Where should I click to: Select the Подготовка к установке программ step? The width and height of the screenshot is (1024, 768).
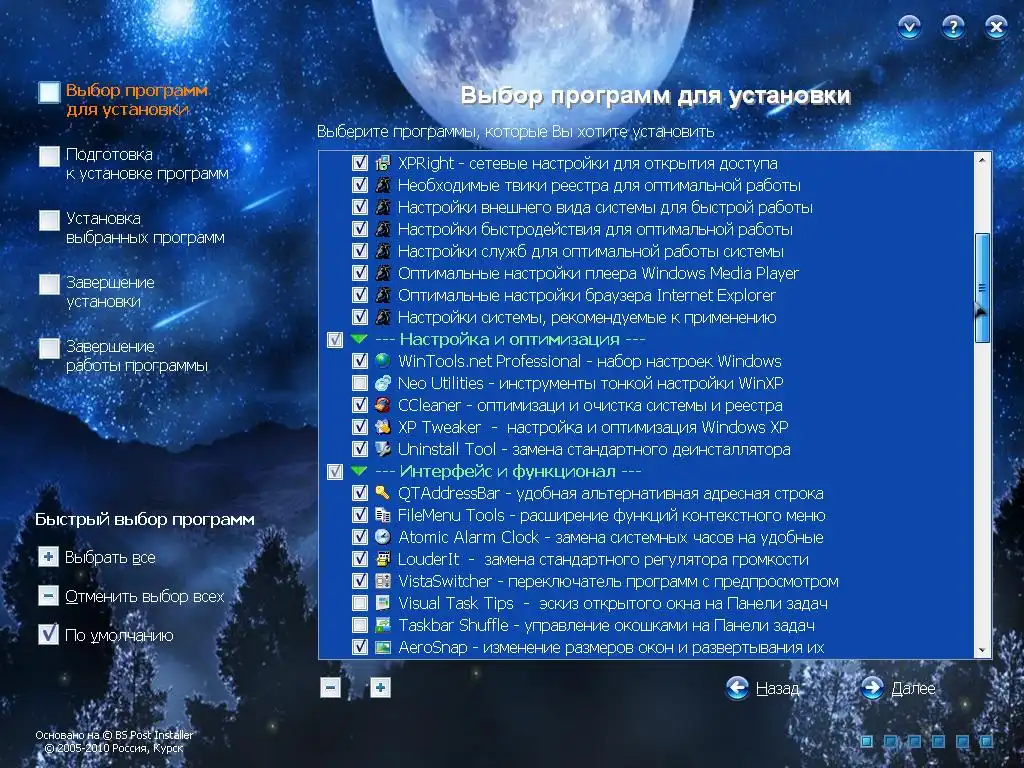pyautogui.click(x=134, y=164)
